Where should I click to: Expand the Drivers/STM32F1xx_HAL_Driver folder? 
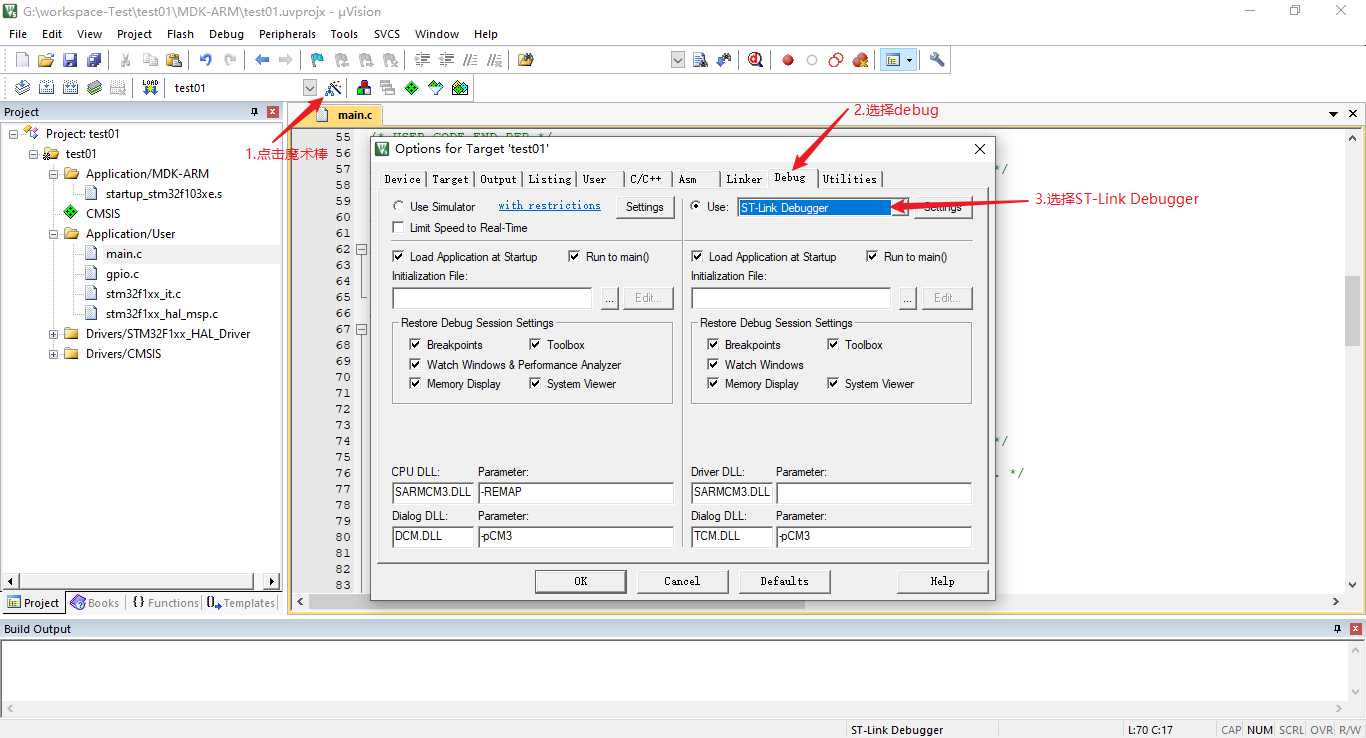point(53,334)
